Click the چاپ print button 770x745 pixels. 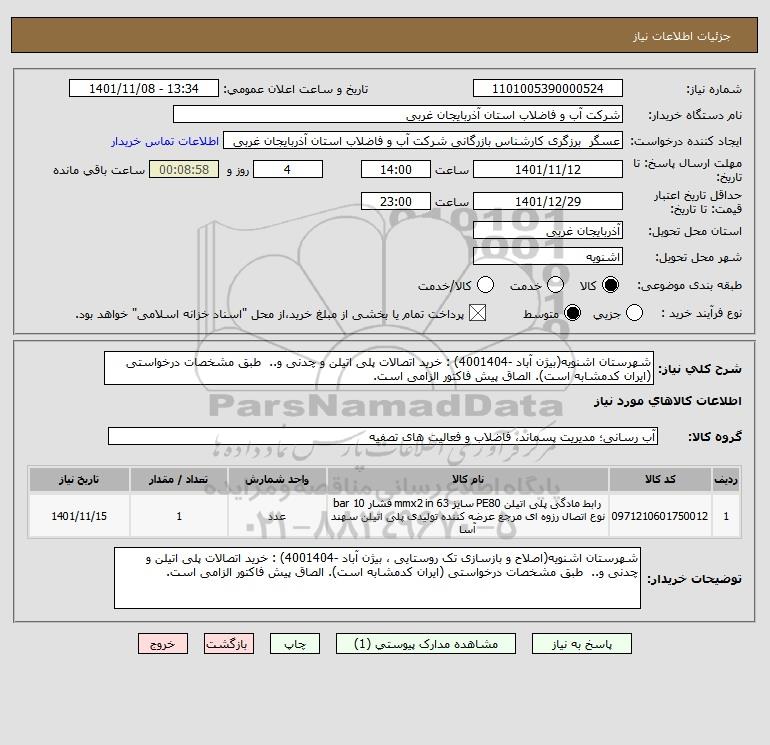(295, 644)
